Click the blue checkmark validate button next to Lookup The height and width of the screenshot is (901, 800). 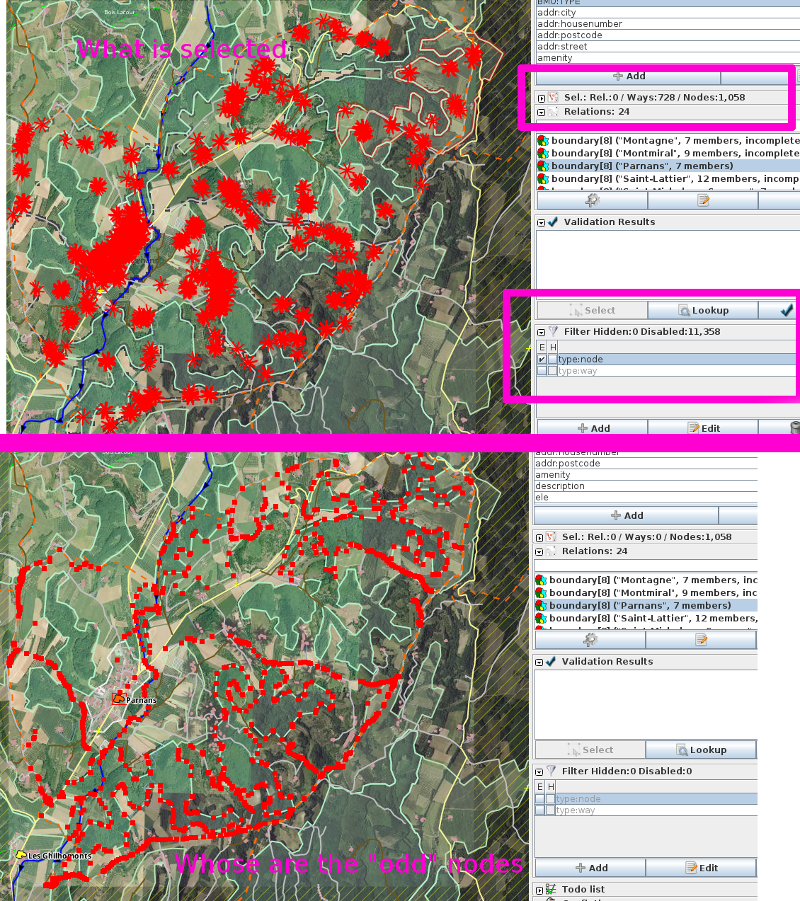(786, 310)
